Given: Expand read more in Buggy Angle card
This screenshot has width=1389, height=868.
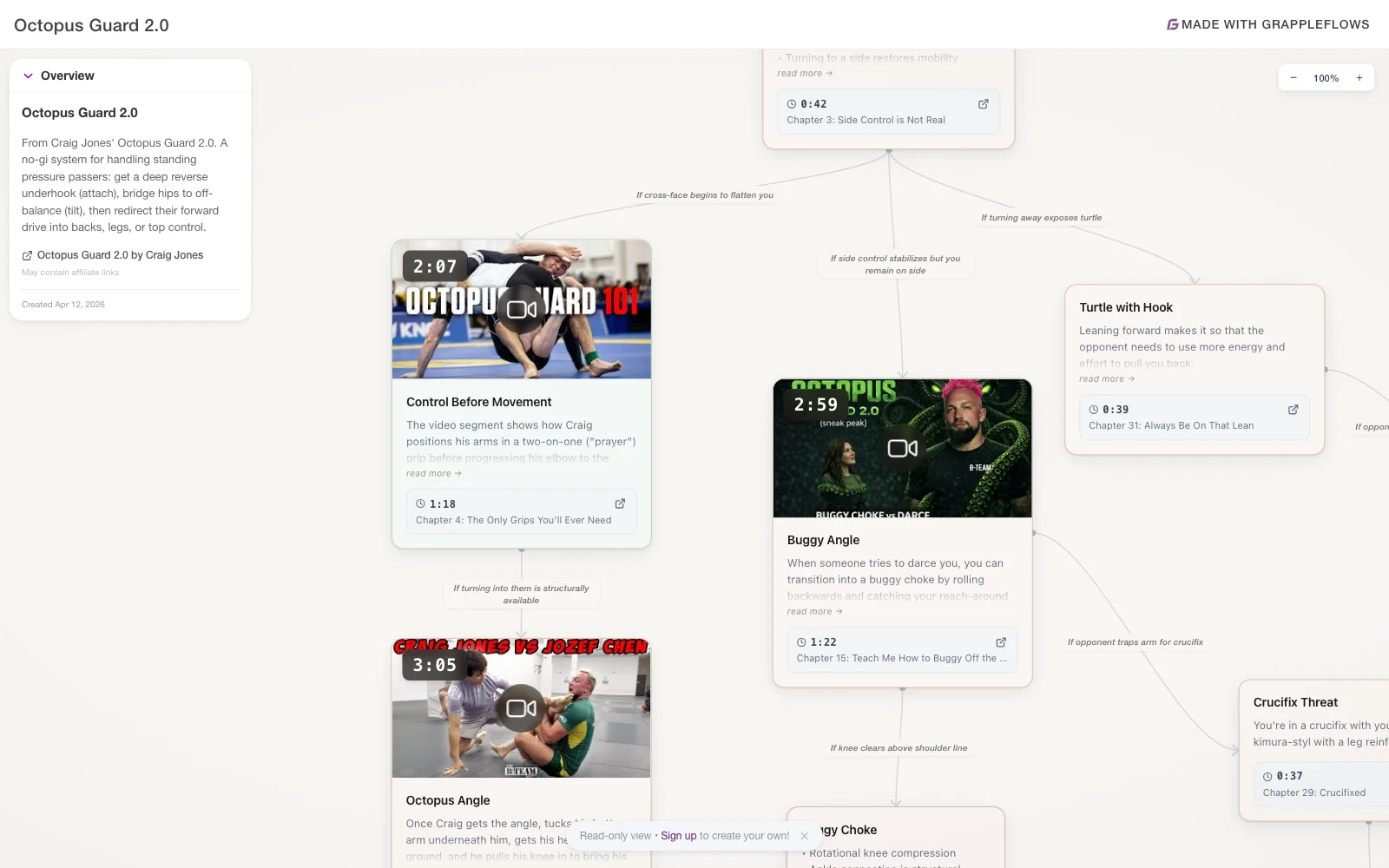Looking at the screenshot, I should point(814,611).
